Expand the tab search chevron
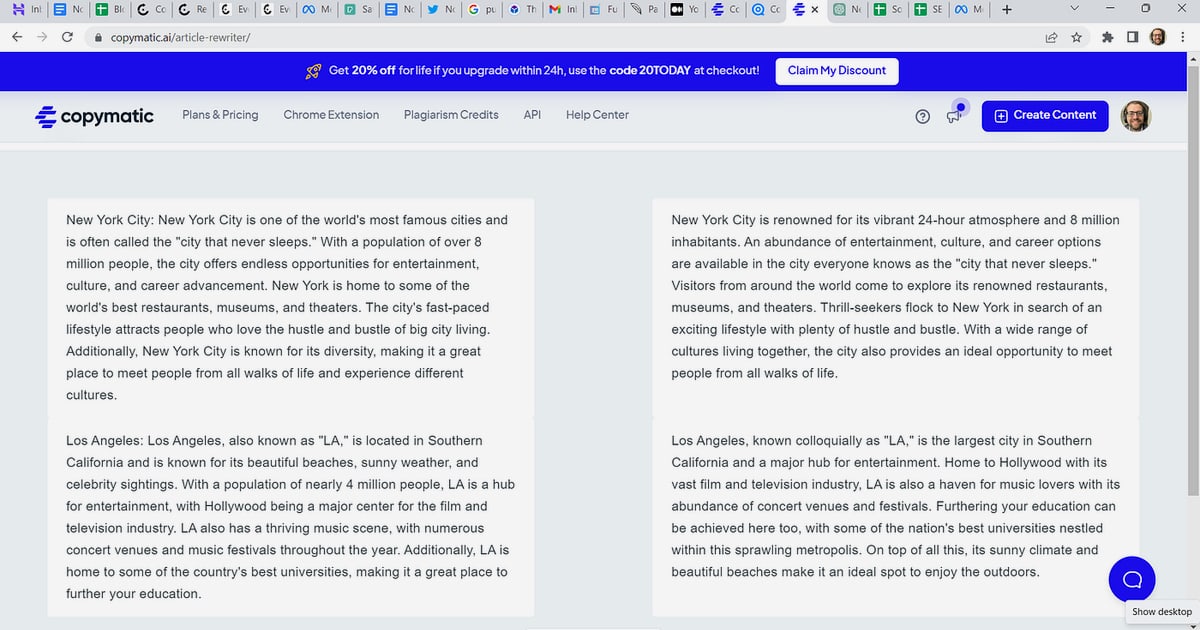1200x630 pixels. [x=1075, y=9]
